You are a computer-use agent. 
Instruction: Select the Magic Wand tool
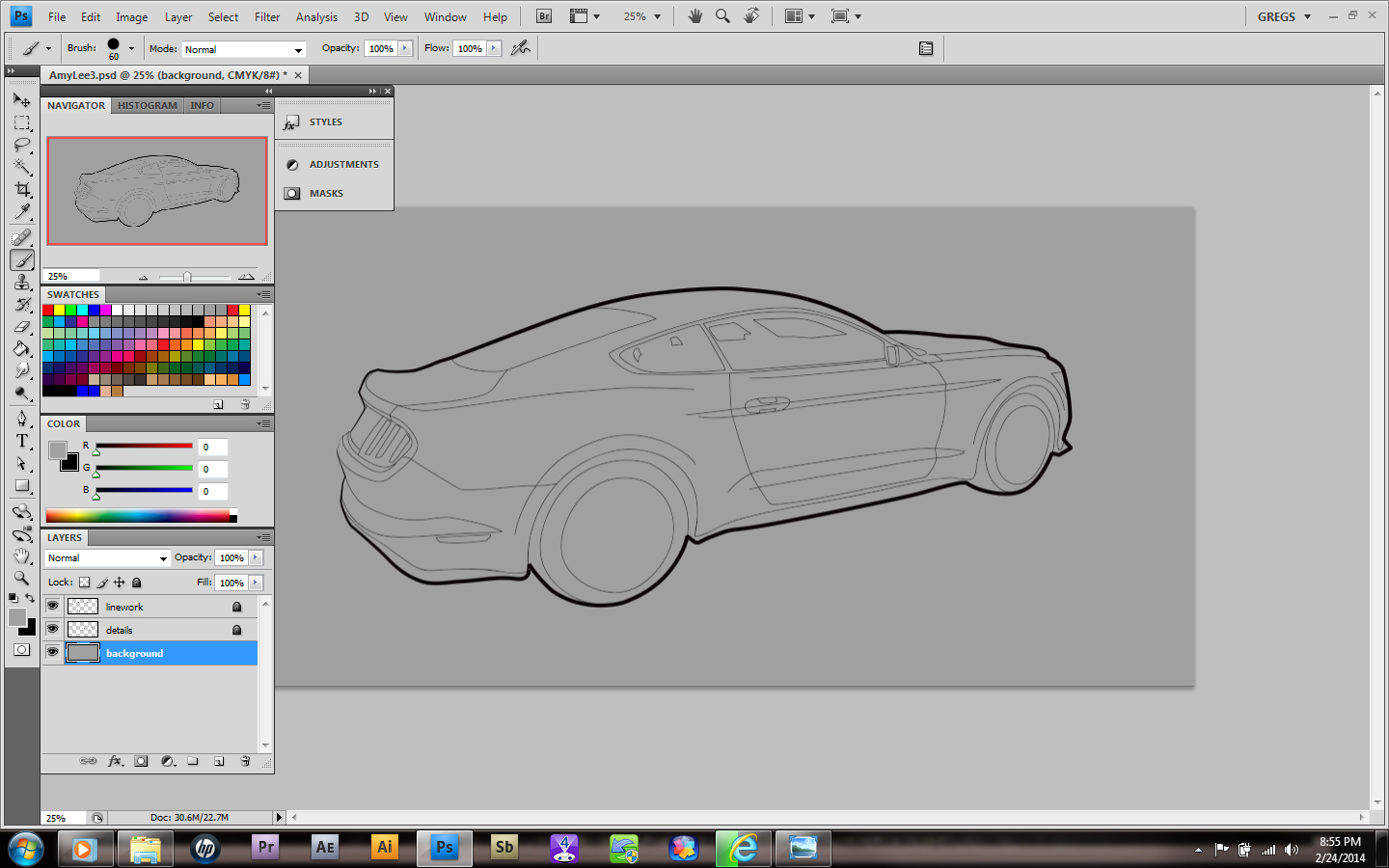pos(22,168)
